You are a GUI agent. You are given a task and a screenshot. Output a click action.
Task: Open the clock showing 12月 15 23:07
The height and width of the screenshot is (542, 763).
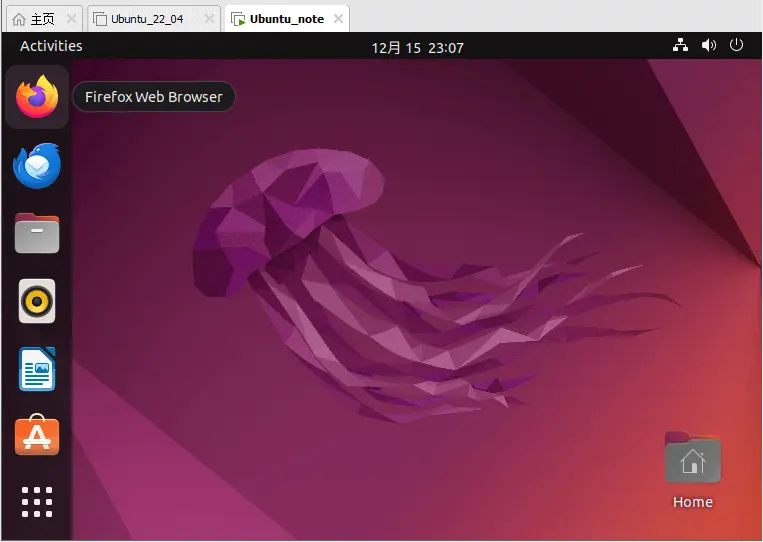click(418, 48)
